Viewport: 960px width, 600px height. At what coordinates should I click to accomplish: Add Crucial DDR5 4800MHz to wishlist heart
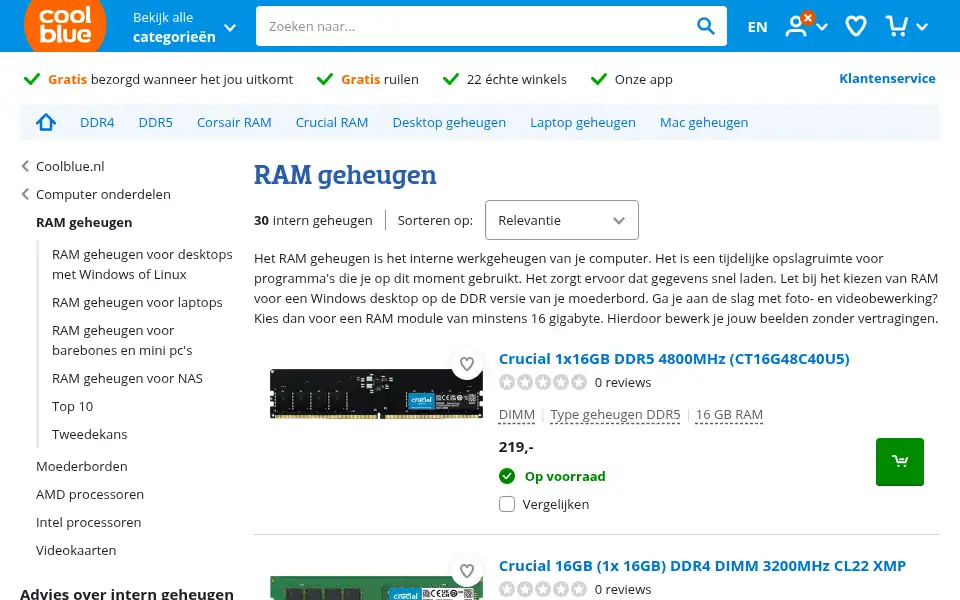(x=467, y=364)
